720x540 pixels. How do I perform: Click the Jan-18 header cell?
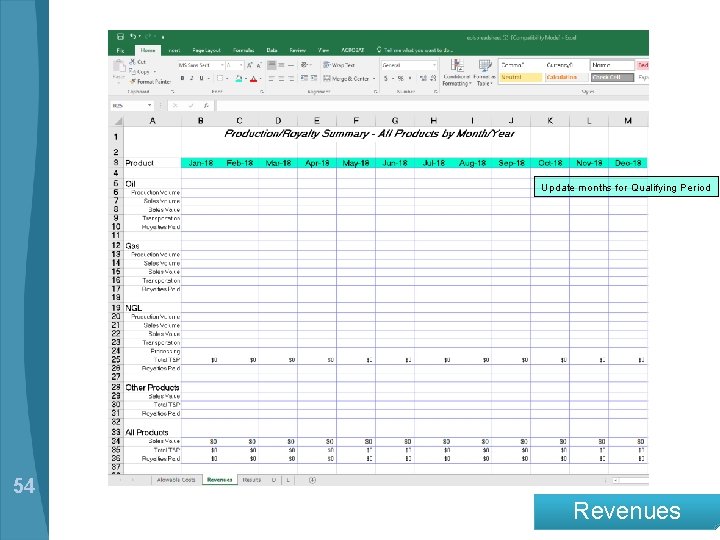(x=201, y=163)
